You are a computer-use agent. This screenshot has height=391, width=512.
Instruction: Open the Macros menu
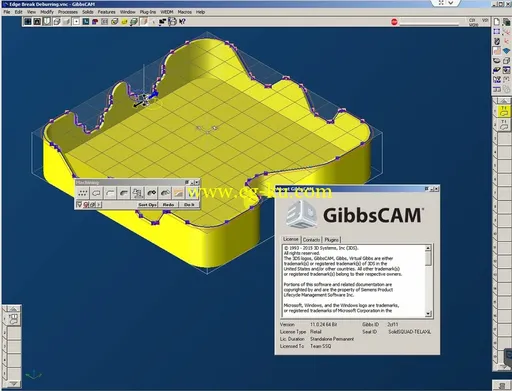tap(184, 12)
